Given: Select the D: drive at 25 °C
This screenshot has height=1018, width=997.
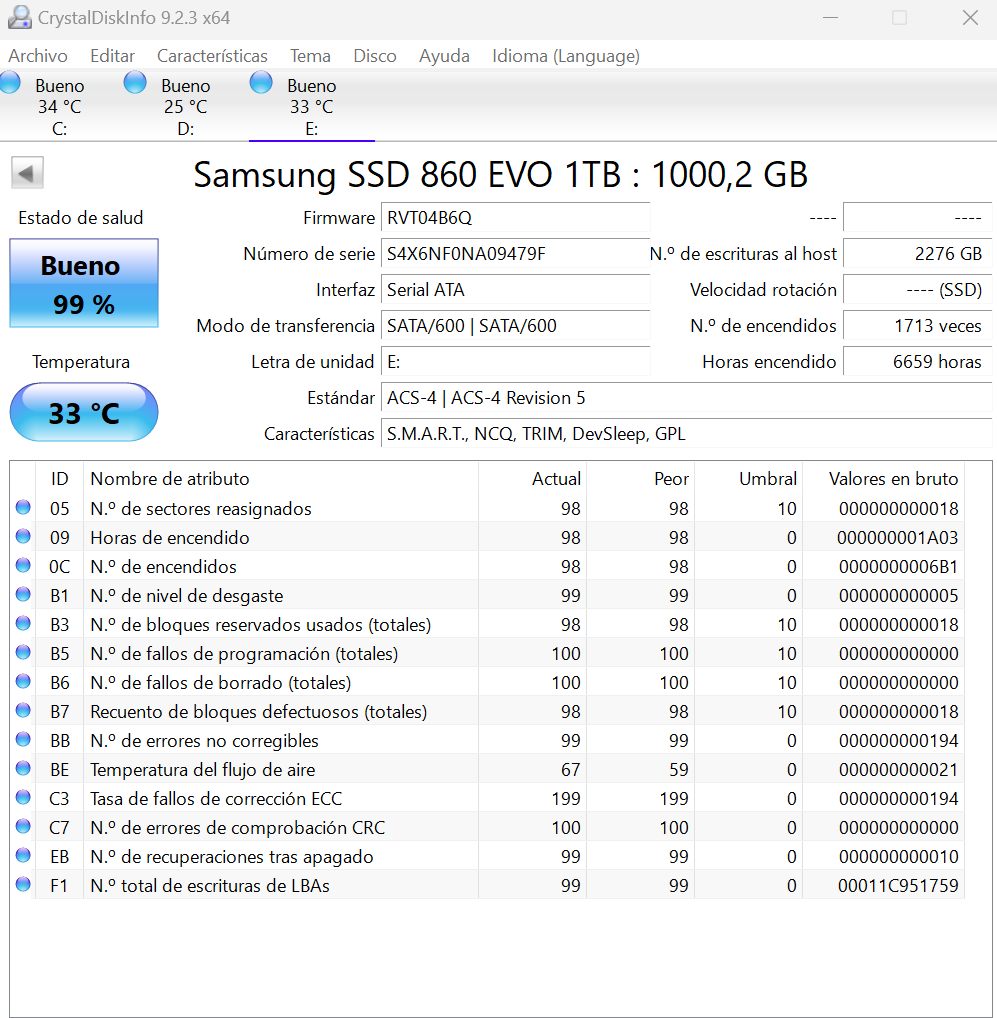Looking at the screenshot, I should pos(186,106).
